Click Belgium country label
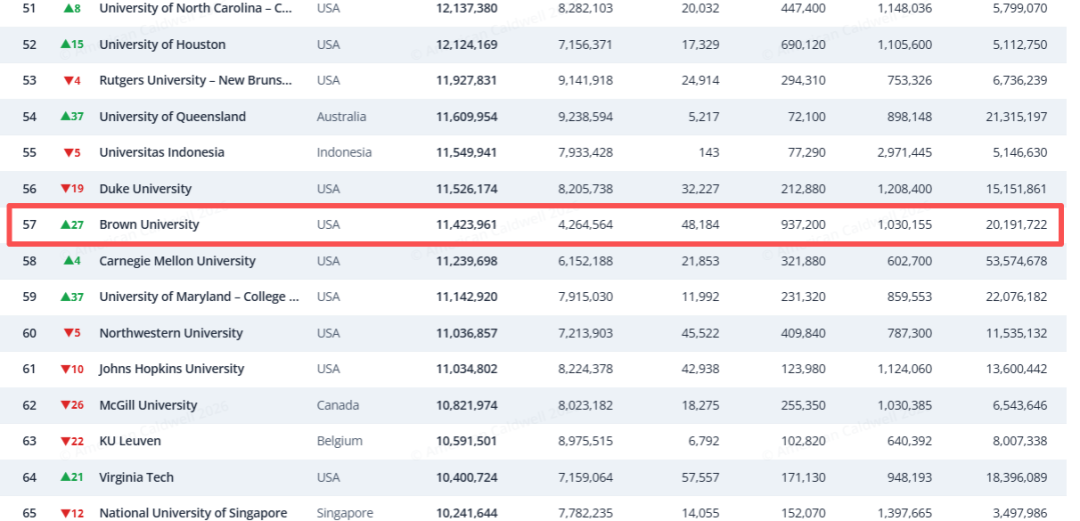The image size is (1080, 521). [x=339, y=441]
